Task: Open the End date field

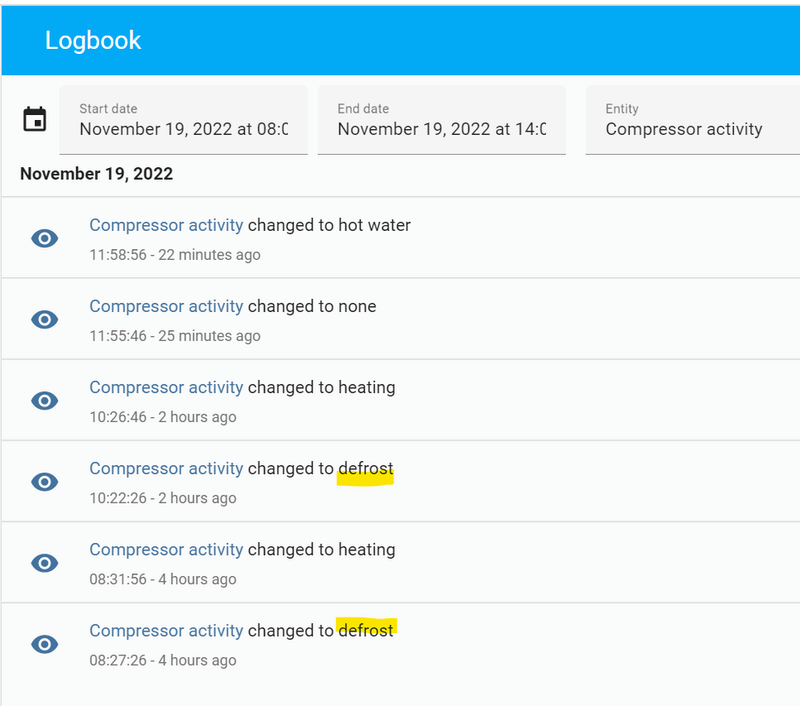Action: (441, 120)
